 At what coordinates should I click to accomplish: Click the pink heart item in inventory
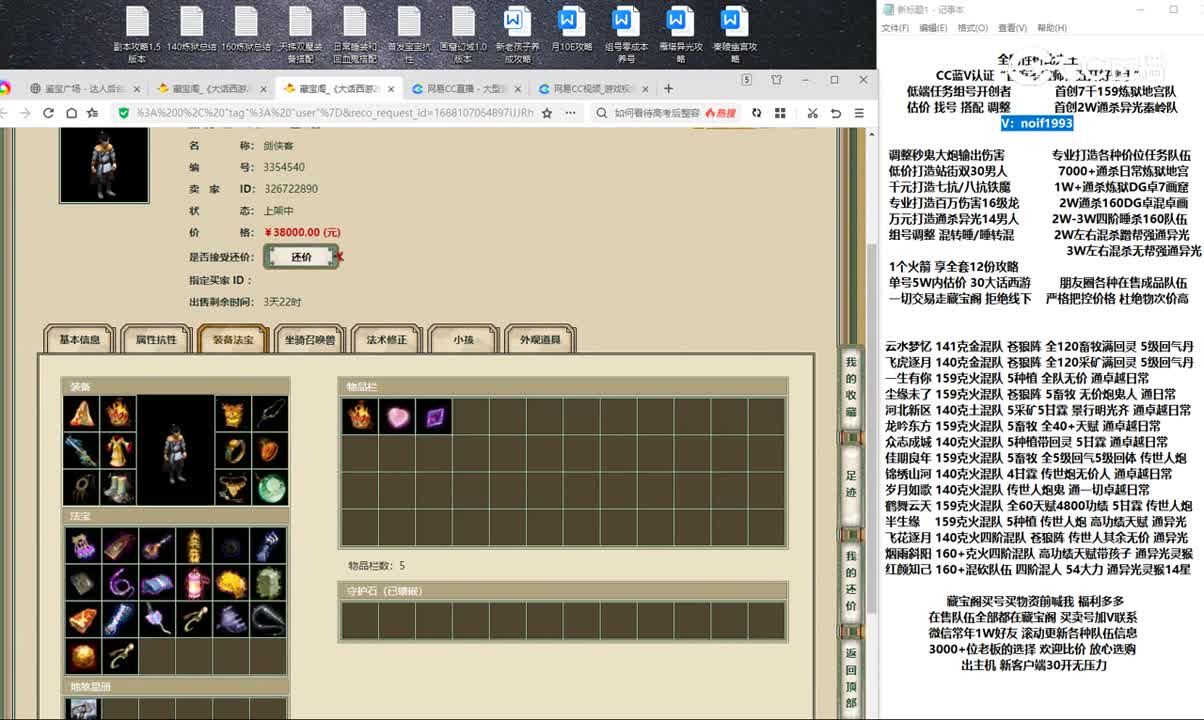click(x=397, y=416)
